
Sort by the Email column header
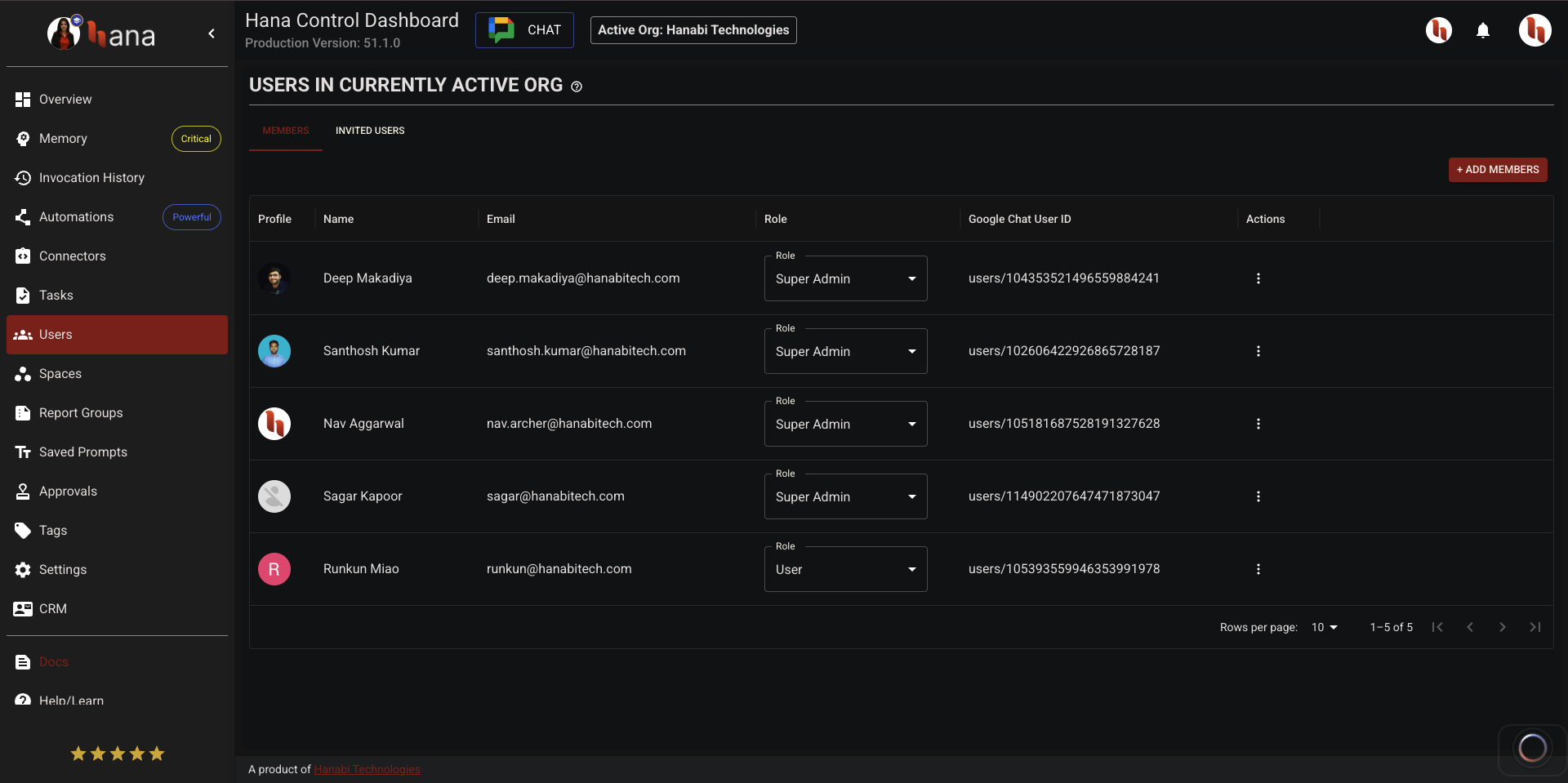pos(501,219)
